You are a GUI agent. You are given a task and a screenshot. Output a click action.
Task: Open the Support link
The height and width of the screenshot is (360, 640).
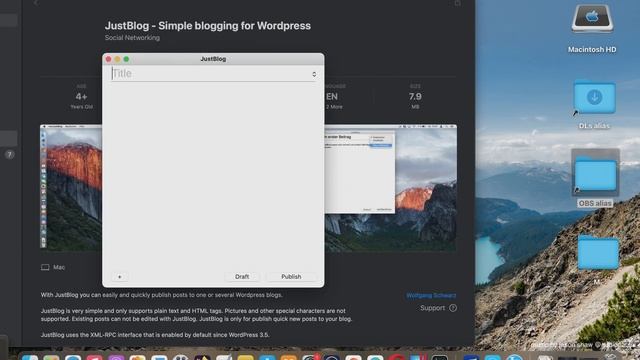pos(432,308)
